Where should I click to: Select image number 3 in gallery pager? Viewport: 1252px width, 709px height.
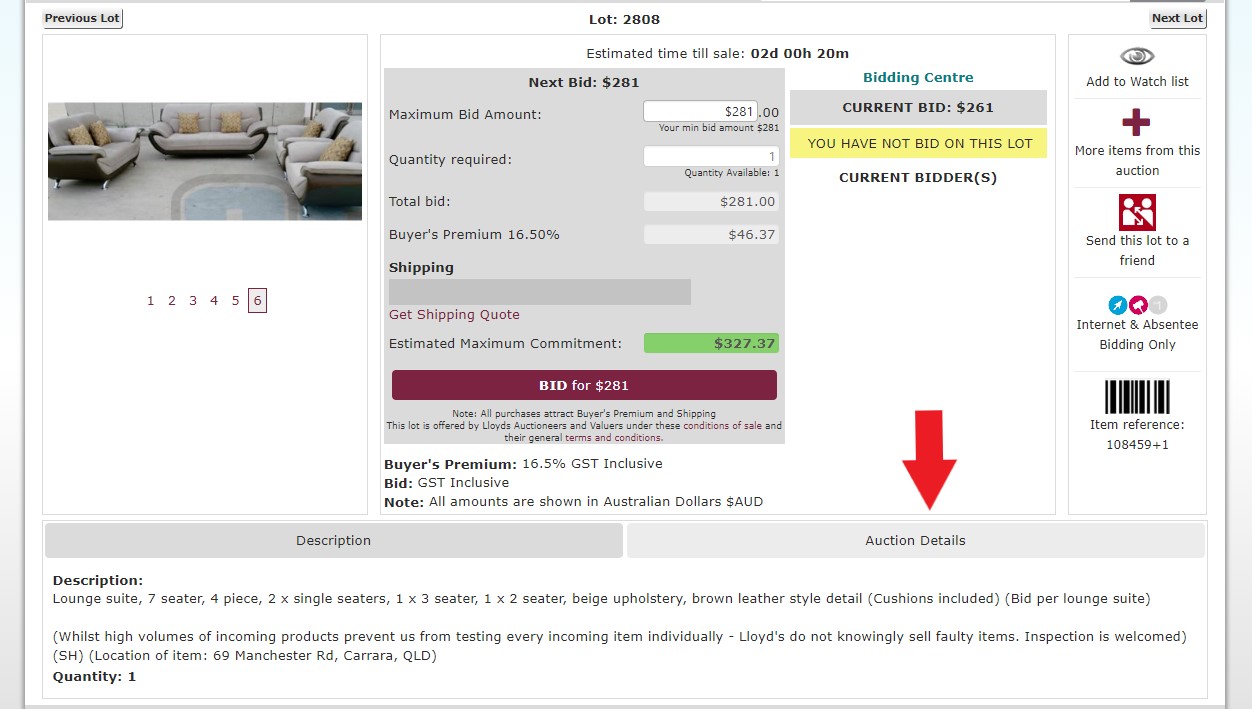(193, 300)
